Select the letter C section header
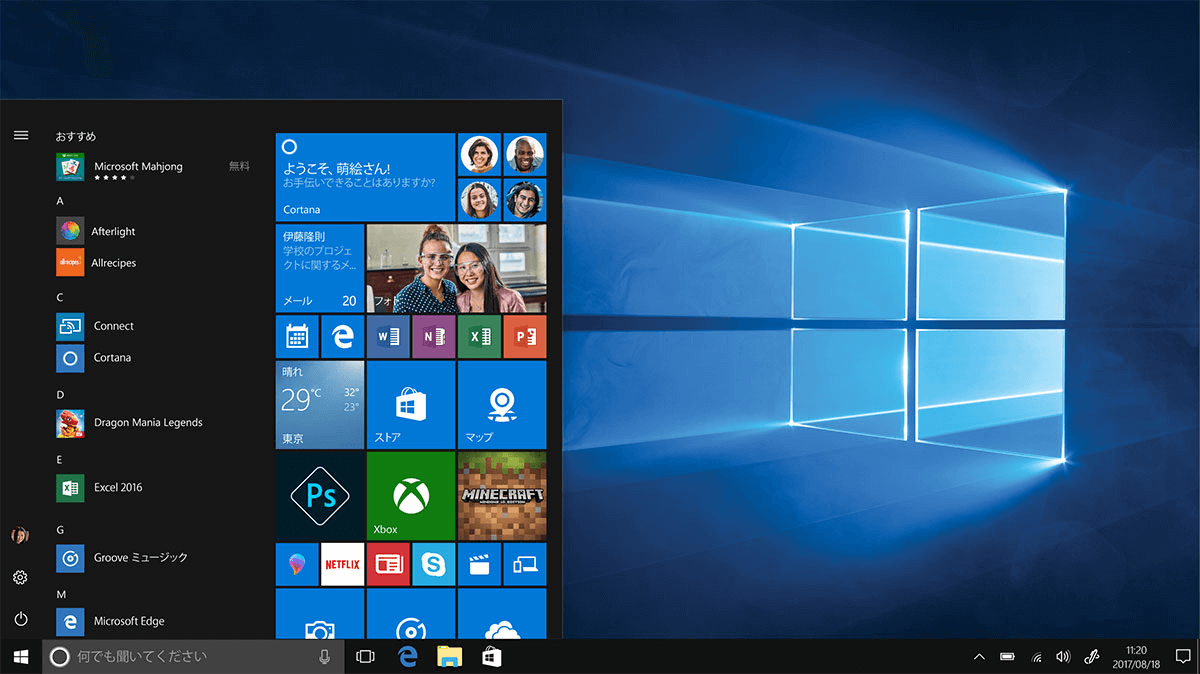Screen dimensions: 1200x674 60,297
